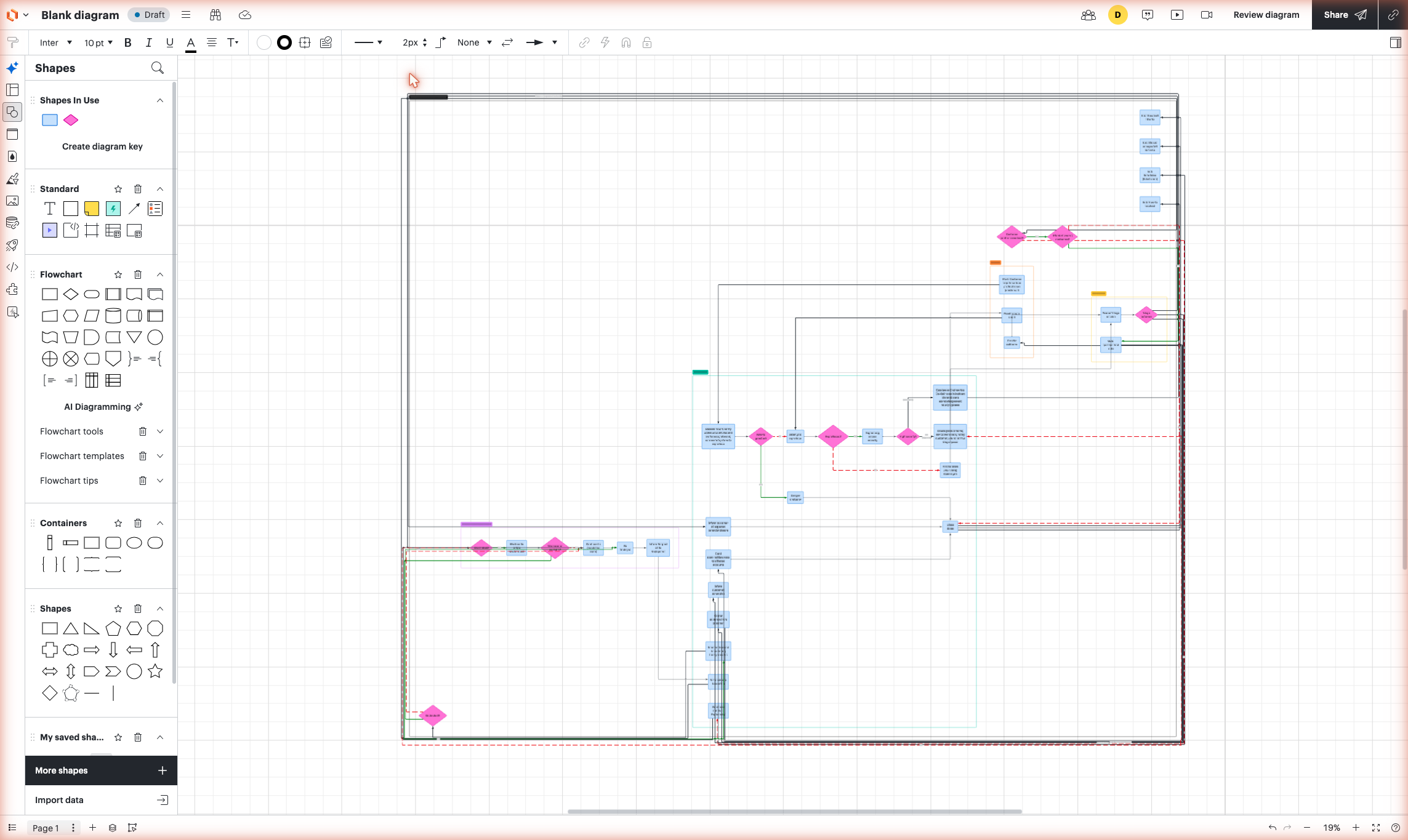The image size is (1408, 840).
Task: Select the Decision diamond flowchart shape
Action: 71,294
